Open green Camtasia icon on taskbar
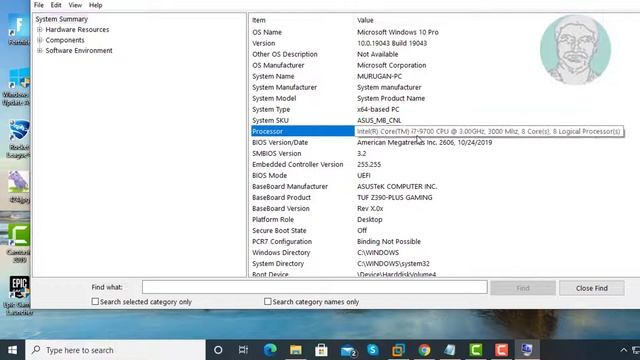This screenshot has height=360, width=640. tap(476, 350)
